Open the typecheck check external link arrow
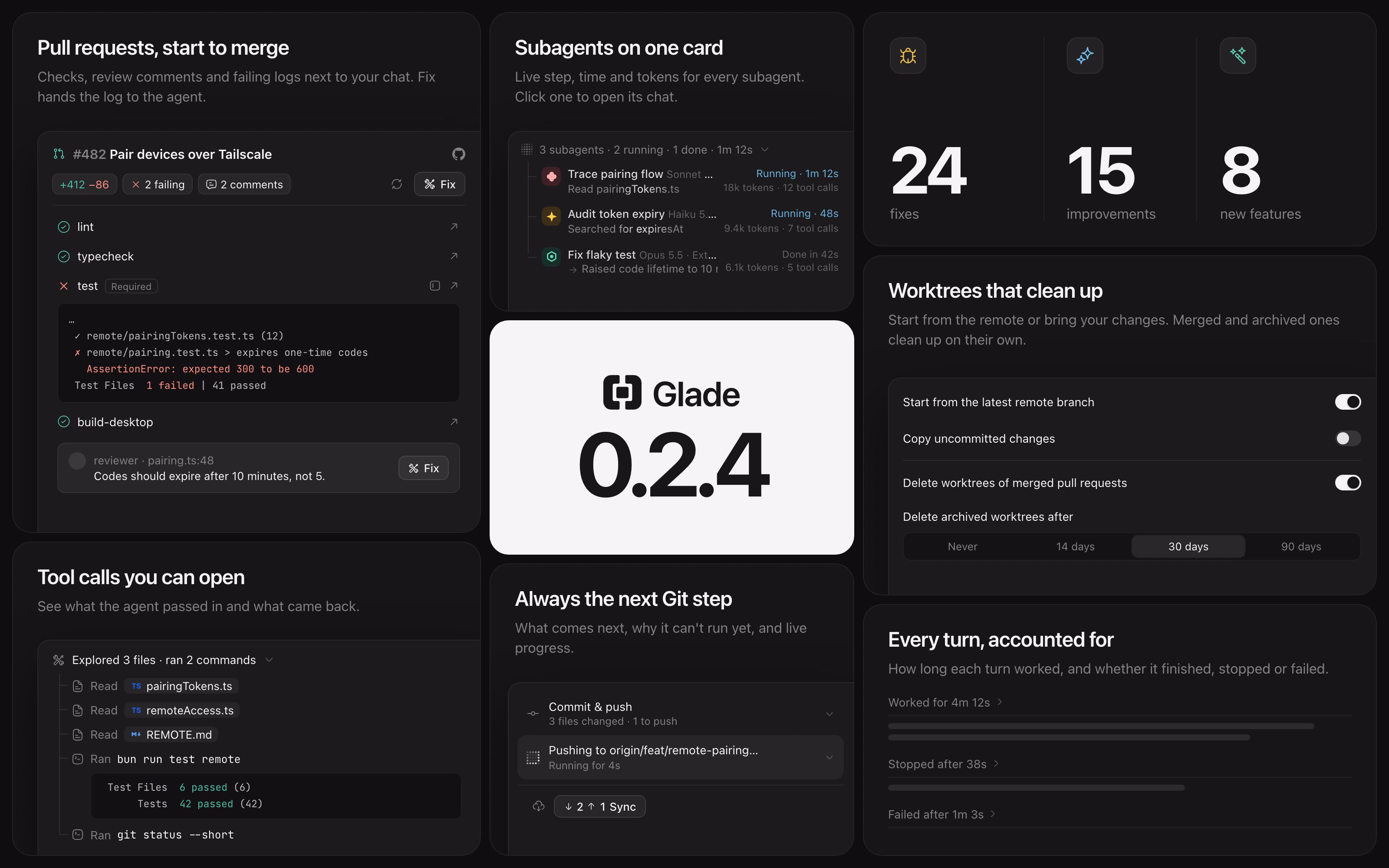This screenshot has width=1389, height=868. click(454, 256)
